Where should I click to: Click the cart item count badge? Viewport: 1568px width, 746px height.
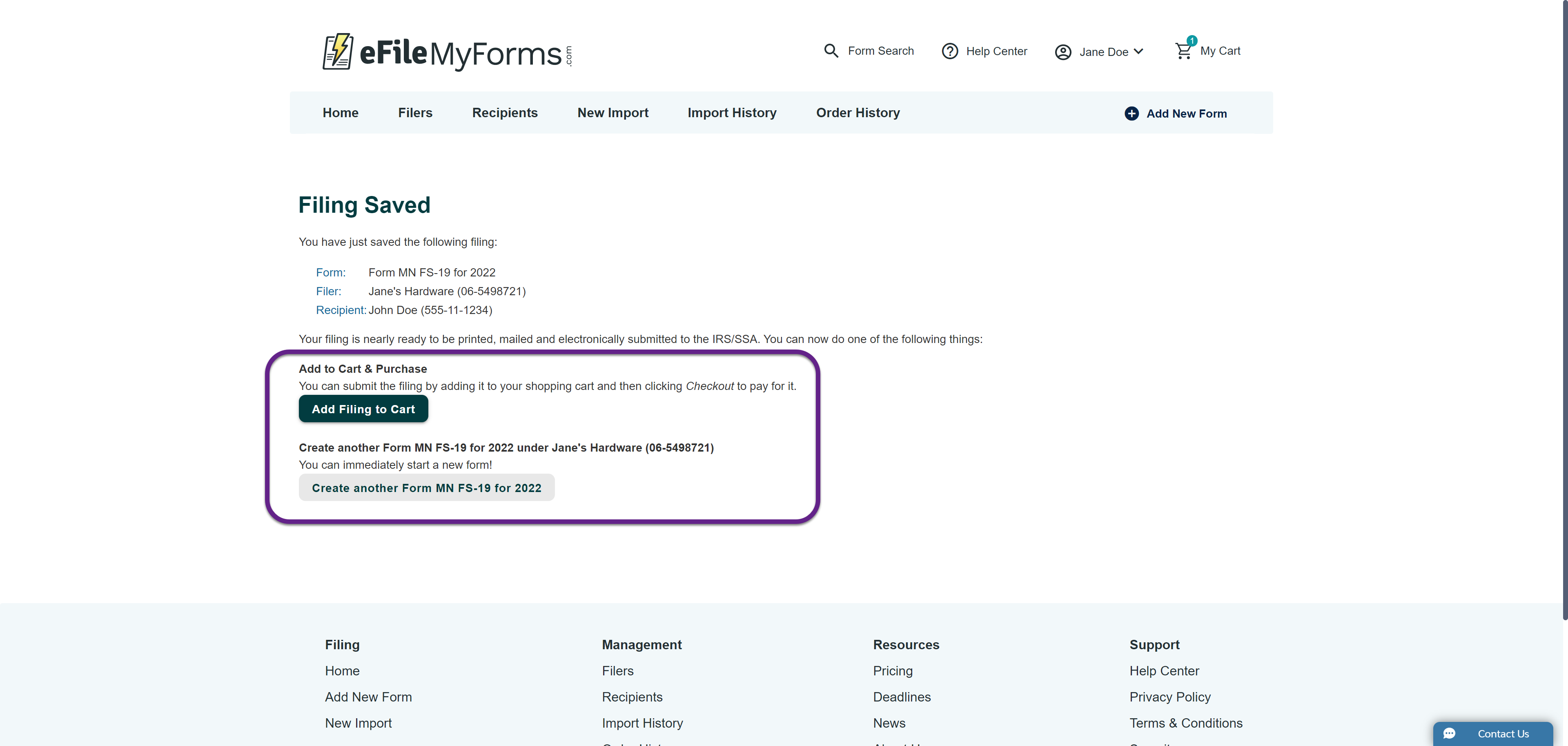coord(1192,41)
